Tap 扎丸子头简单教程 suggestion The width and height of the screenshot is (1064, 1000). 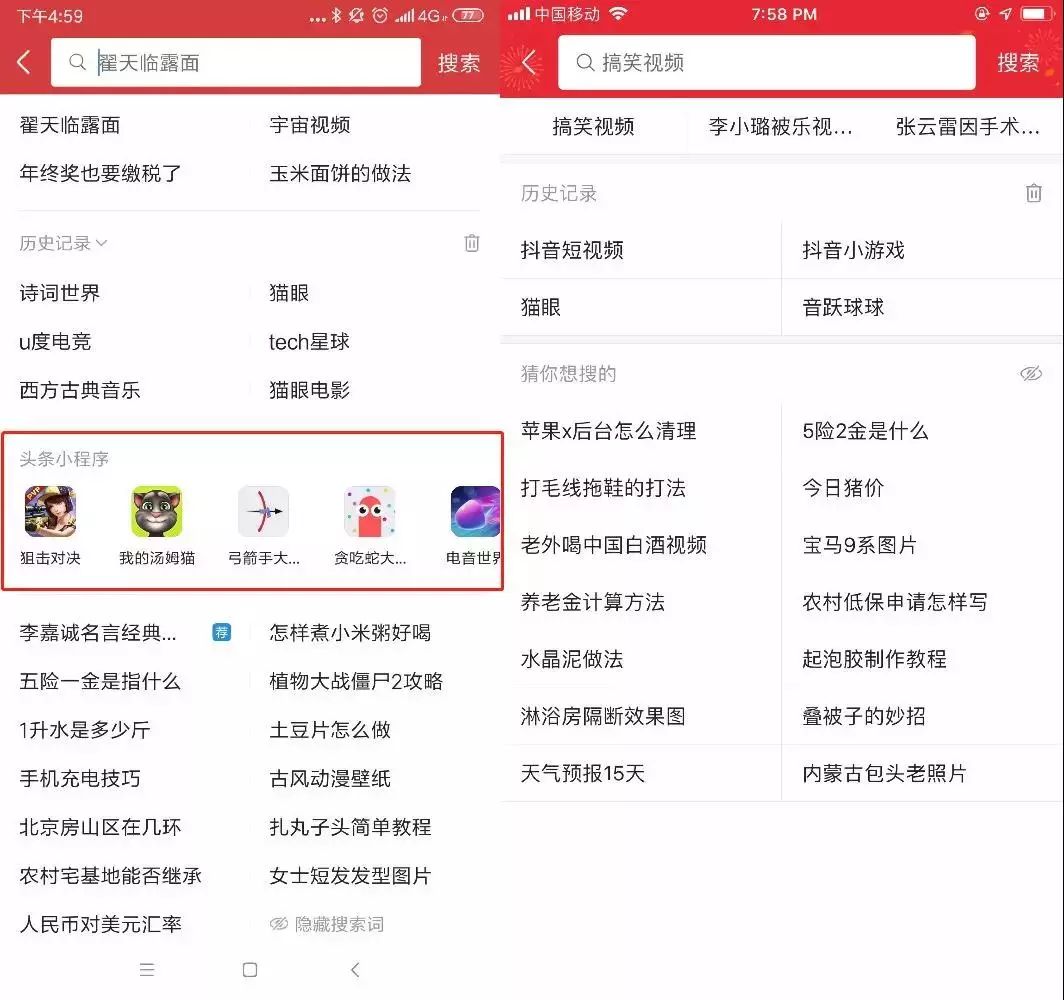pos(350,827)
